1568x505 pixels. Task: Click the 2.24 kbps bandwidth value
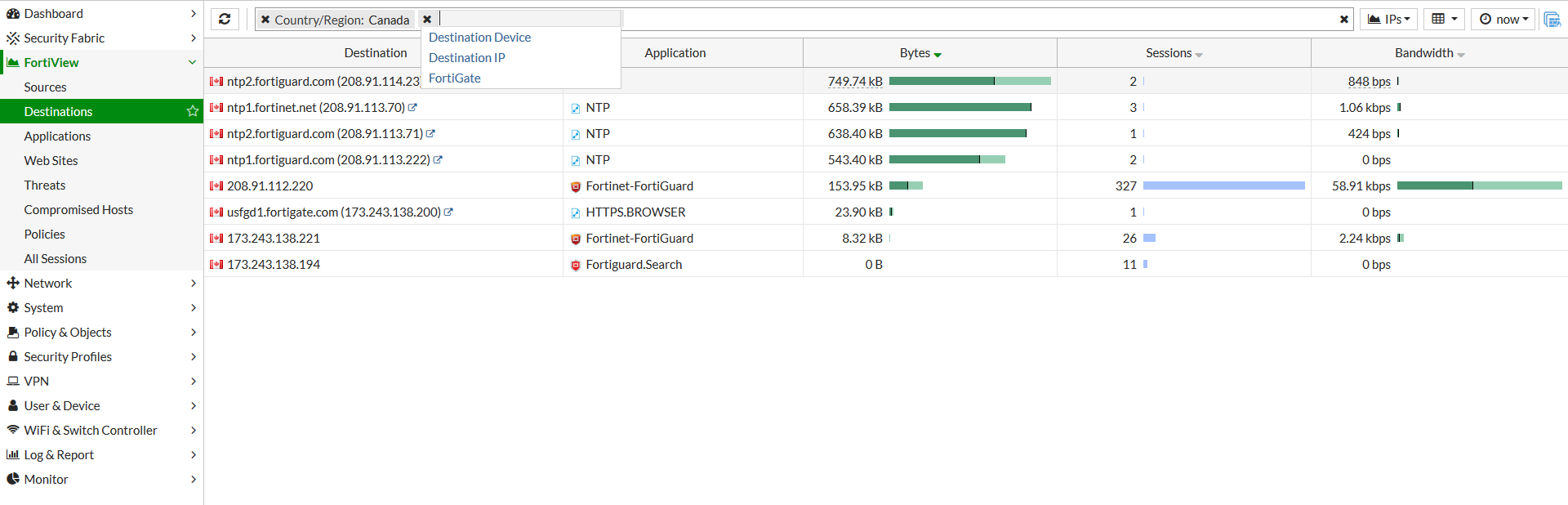click(x=1365, y=239)
